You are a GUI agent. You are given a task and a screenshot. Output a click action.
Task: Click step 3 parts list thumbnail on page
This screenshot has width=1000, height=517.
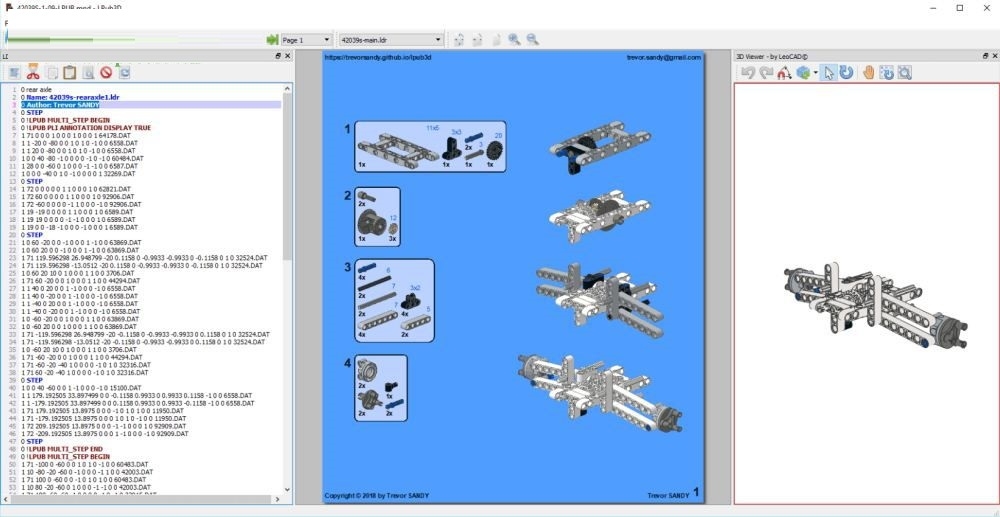click(x=396, y=299)
